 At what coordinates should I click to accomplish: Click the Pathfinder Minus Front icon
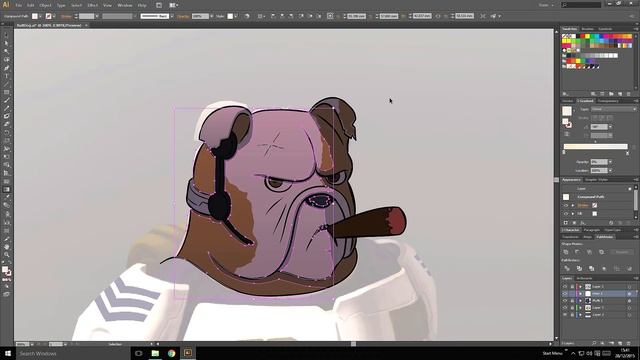577,252
